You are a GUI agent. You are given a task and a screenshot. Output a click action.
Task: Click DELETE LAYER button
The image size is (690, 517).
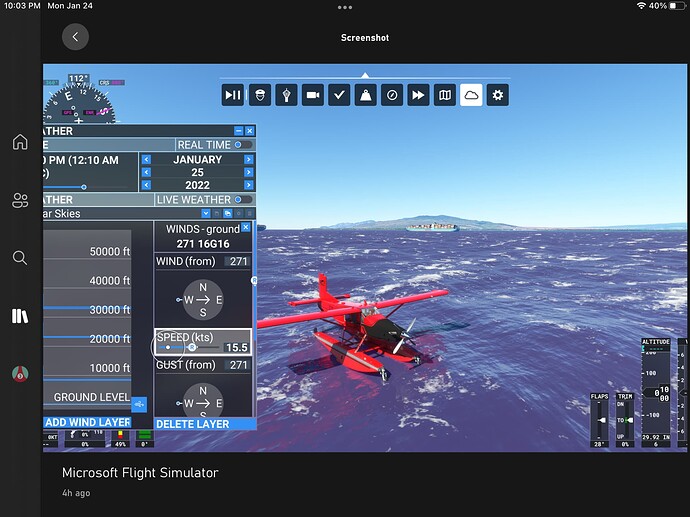click(x=205, y=424)
